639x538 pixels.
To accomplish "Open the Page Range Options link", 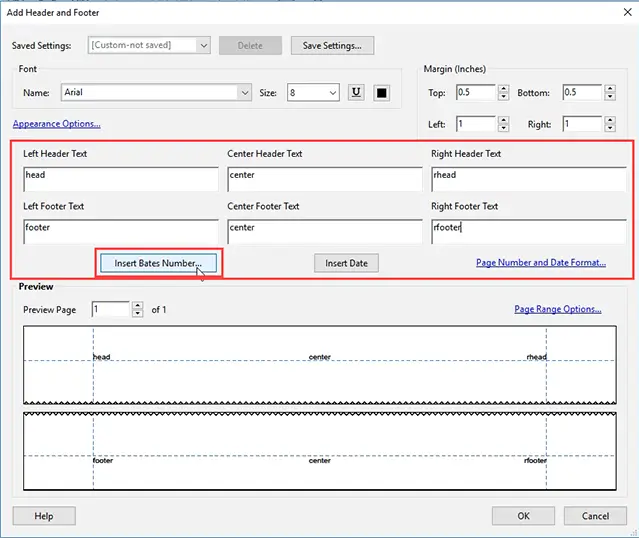I will pyautogui.click(x=557, y=309).
